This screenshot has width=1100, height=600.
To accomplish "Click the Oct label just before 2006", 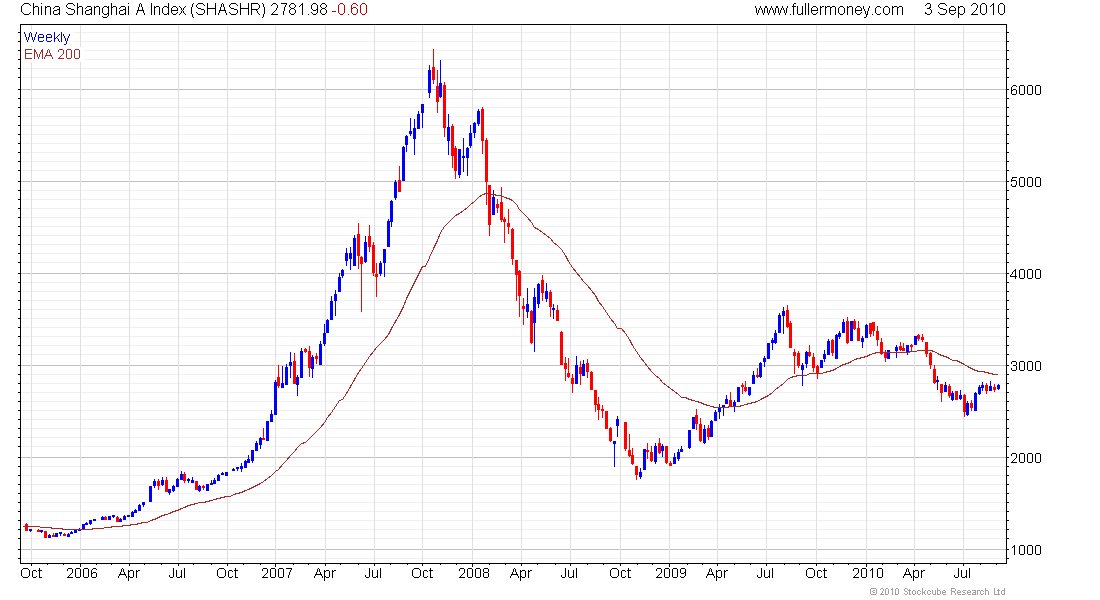I will tap(32, 573).
